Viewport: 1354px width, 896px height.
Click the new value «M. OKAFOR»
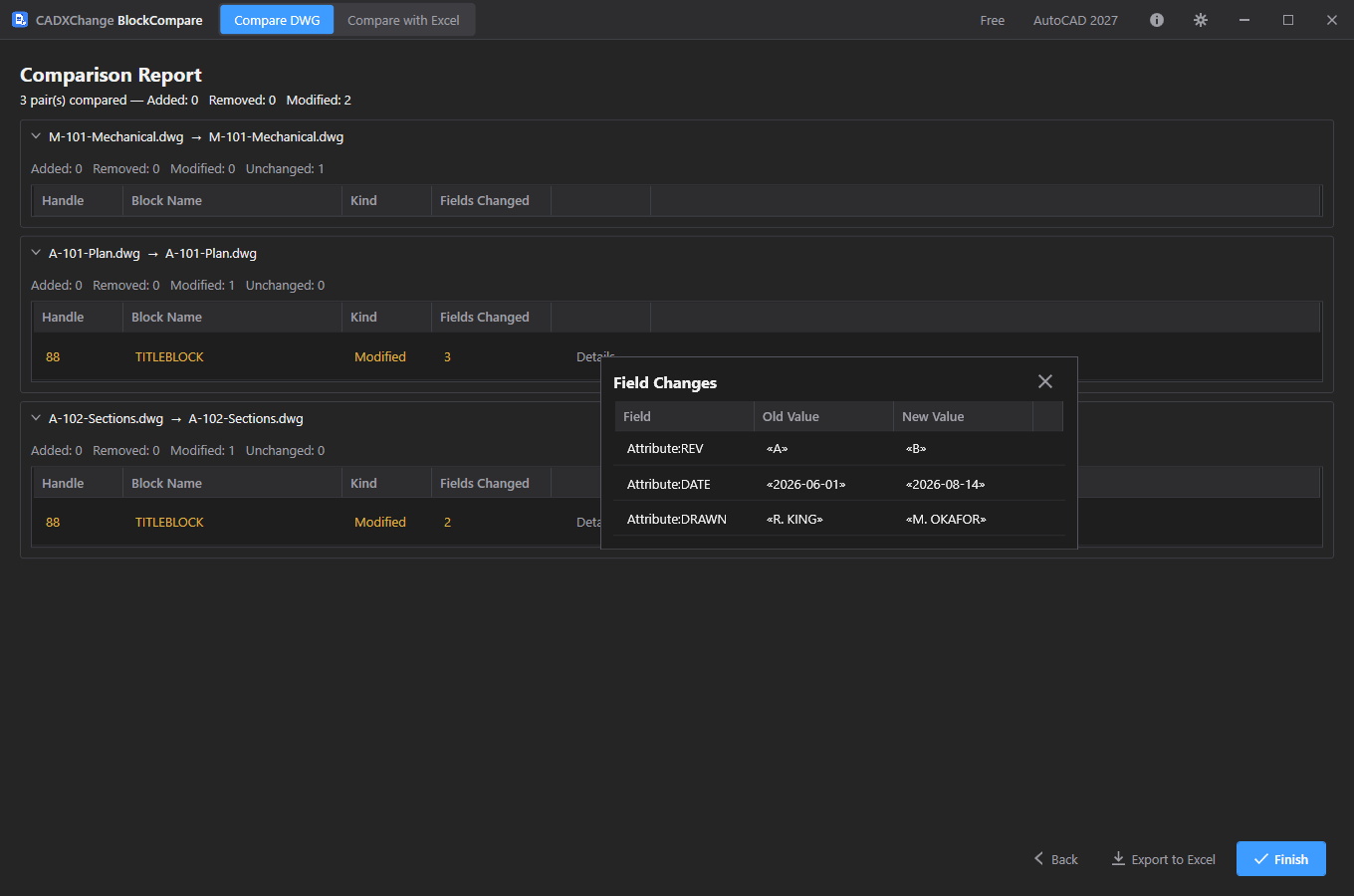946,519
